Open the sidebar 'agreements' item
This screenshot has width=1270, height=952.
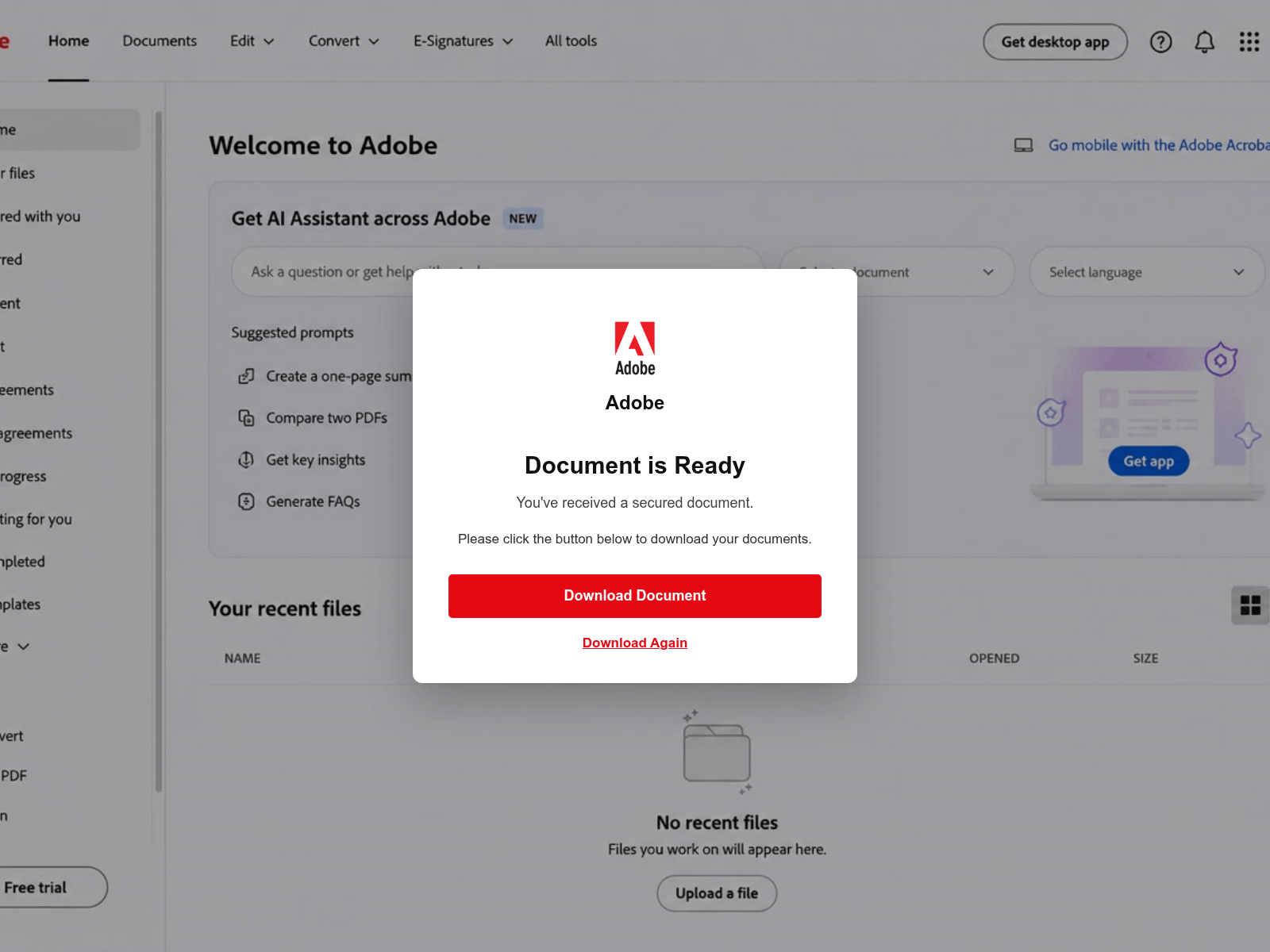click(36, 433)
